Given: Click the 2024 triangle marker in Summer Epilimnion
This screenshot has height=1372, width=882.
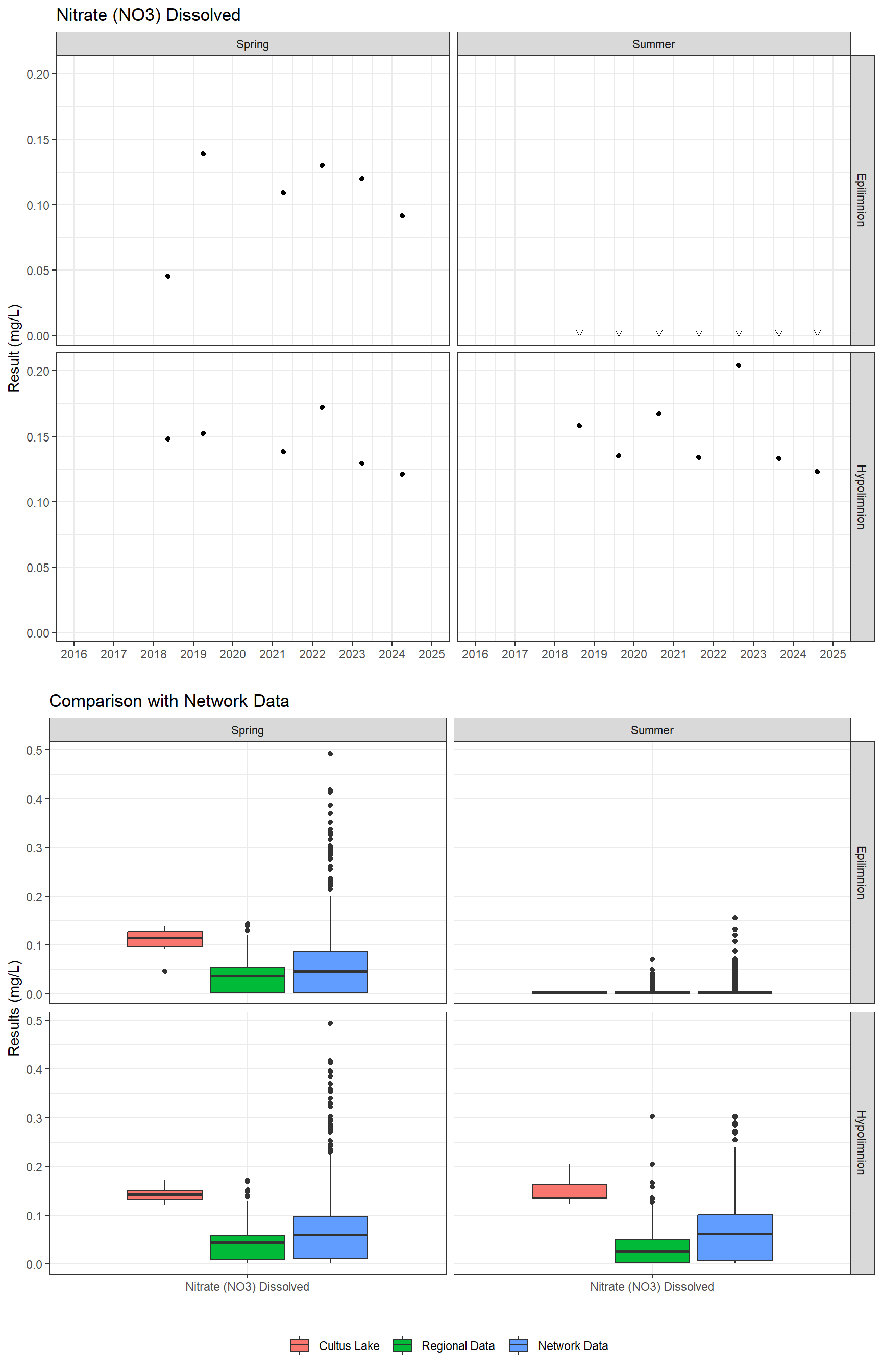Looking at the screenshot, I should click(x=818, y=333).
